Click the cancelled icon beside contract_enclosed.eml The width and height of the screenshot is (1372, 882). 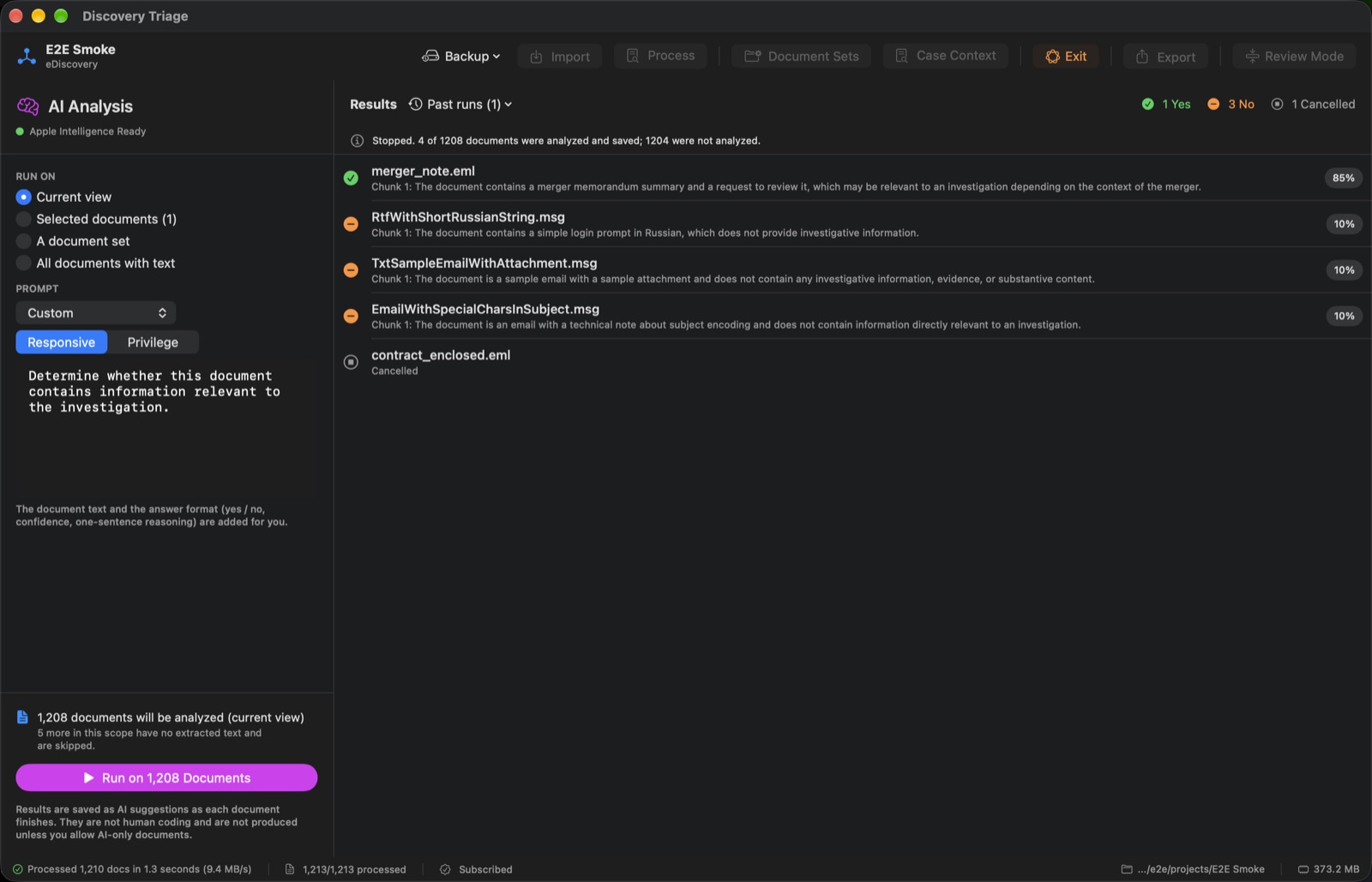click(x=351, y=362)
